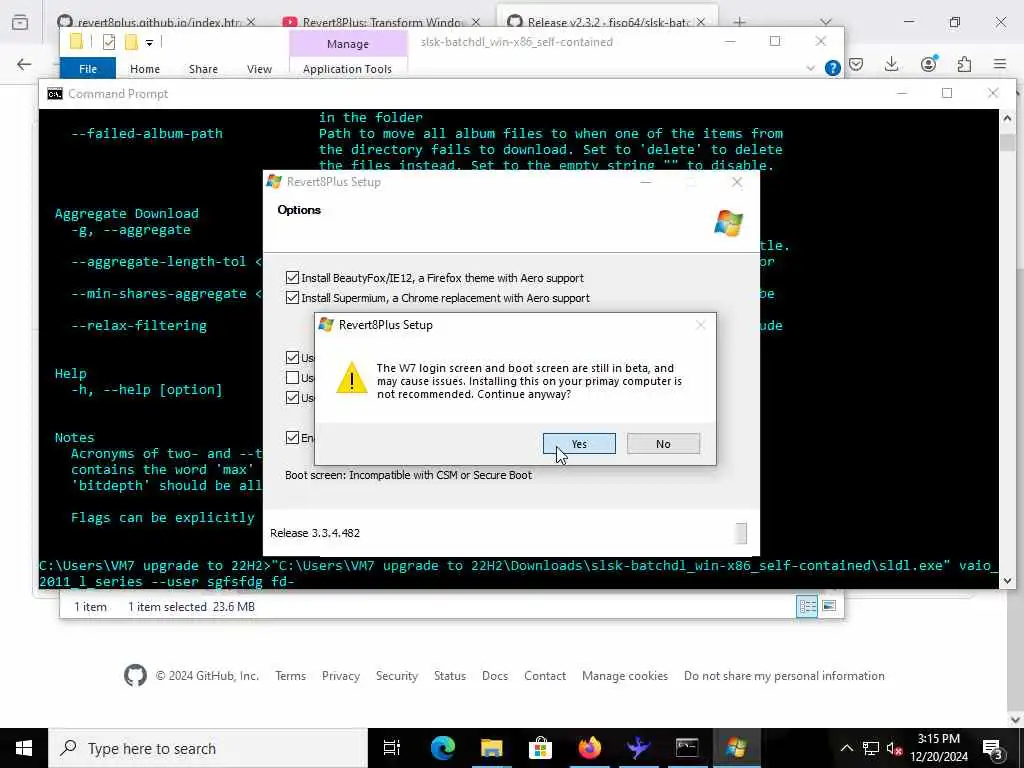Open Contact link in GitHub footer
Viewport: 1024px width, 768px height.
545,676
